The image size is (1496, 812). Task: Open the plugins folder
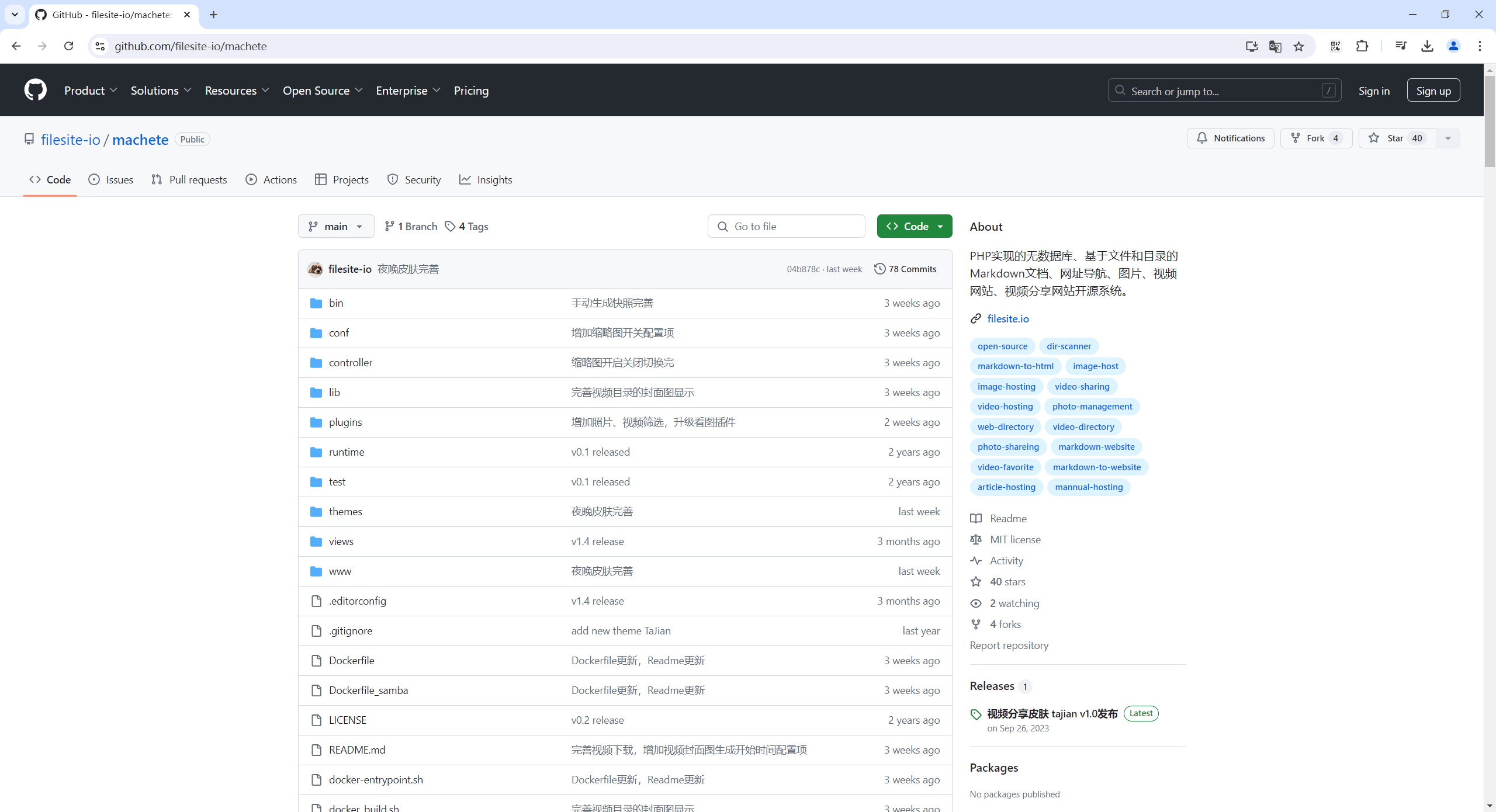point(345,422)
